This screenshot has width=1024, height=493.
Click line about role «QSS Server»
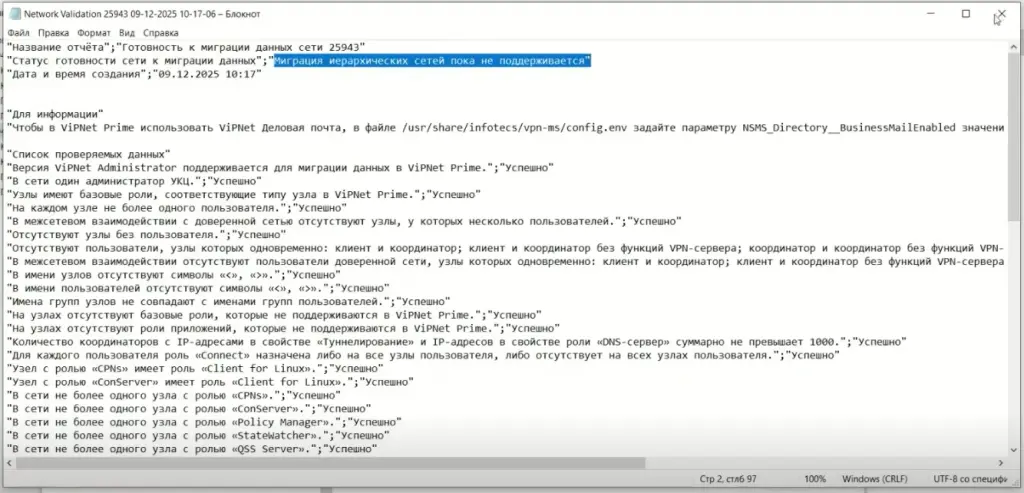tap(192, 449)
